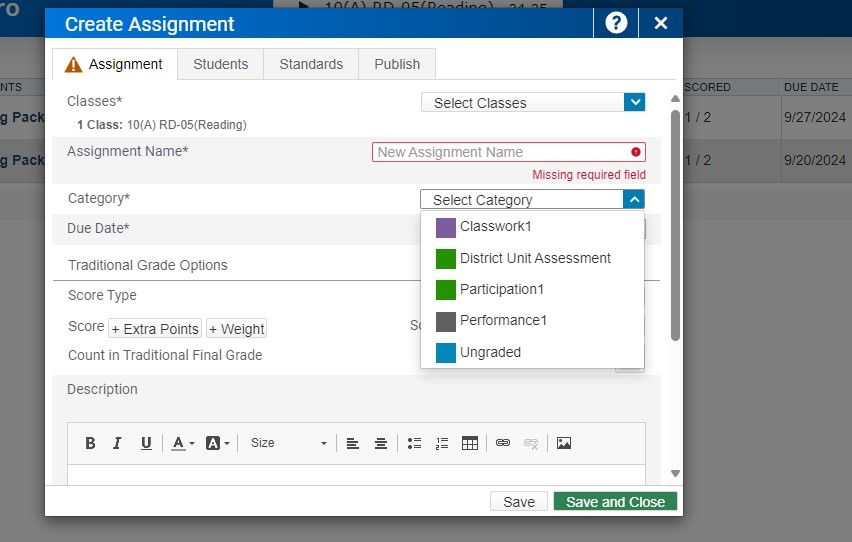852x542 pixels.
Task: Switch to the Students tab
Action: coord(220,64)
